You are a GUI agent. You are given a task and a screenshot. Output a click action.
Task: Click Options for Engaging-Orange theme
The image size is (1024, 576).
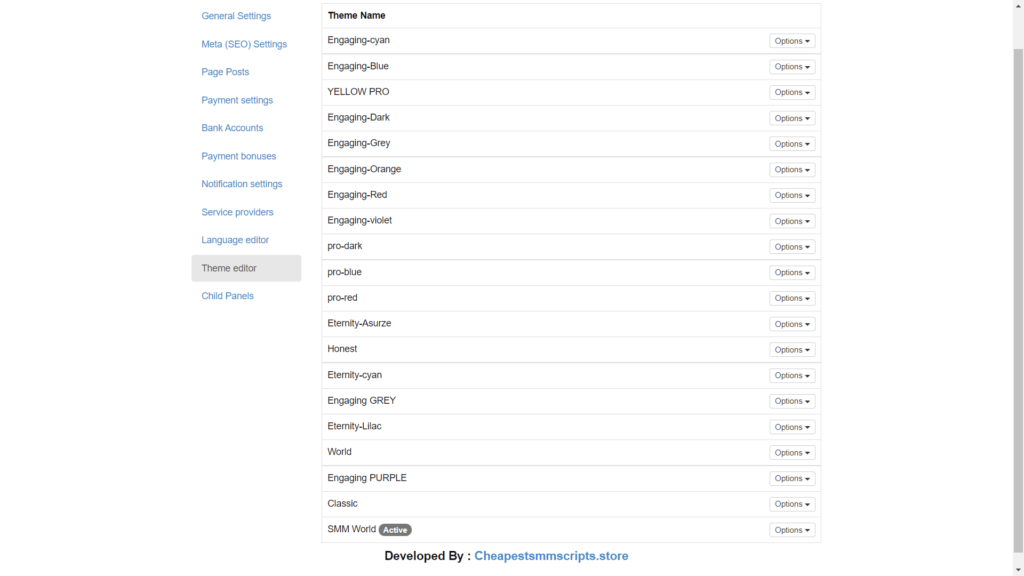792,170
